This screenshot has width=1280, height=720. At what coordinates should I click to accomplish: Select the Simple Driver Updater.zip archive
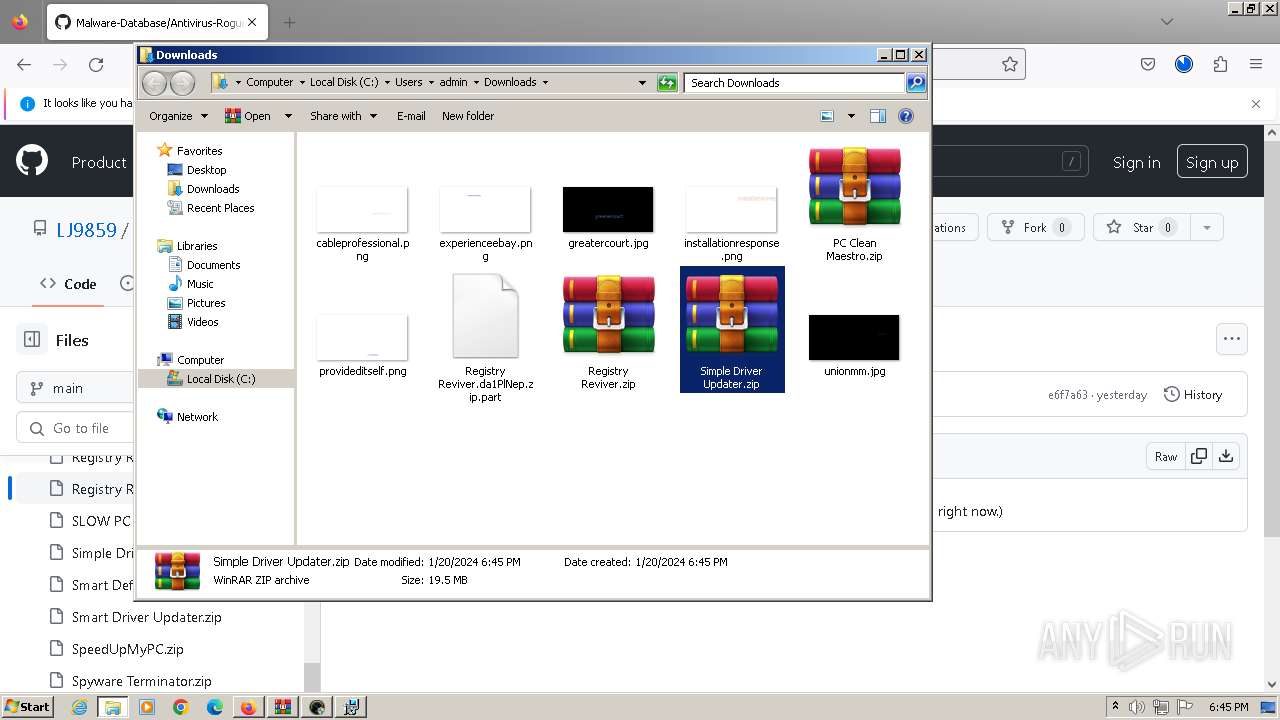pyautogui.click(x=732, y=330)
